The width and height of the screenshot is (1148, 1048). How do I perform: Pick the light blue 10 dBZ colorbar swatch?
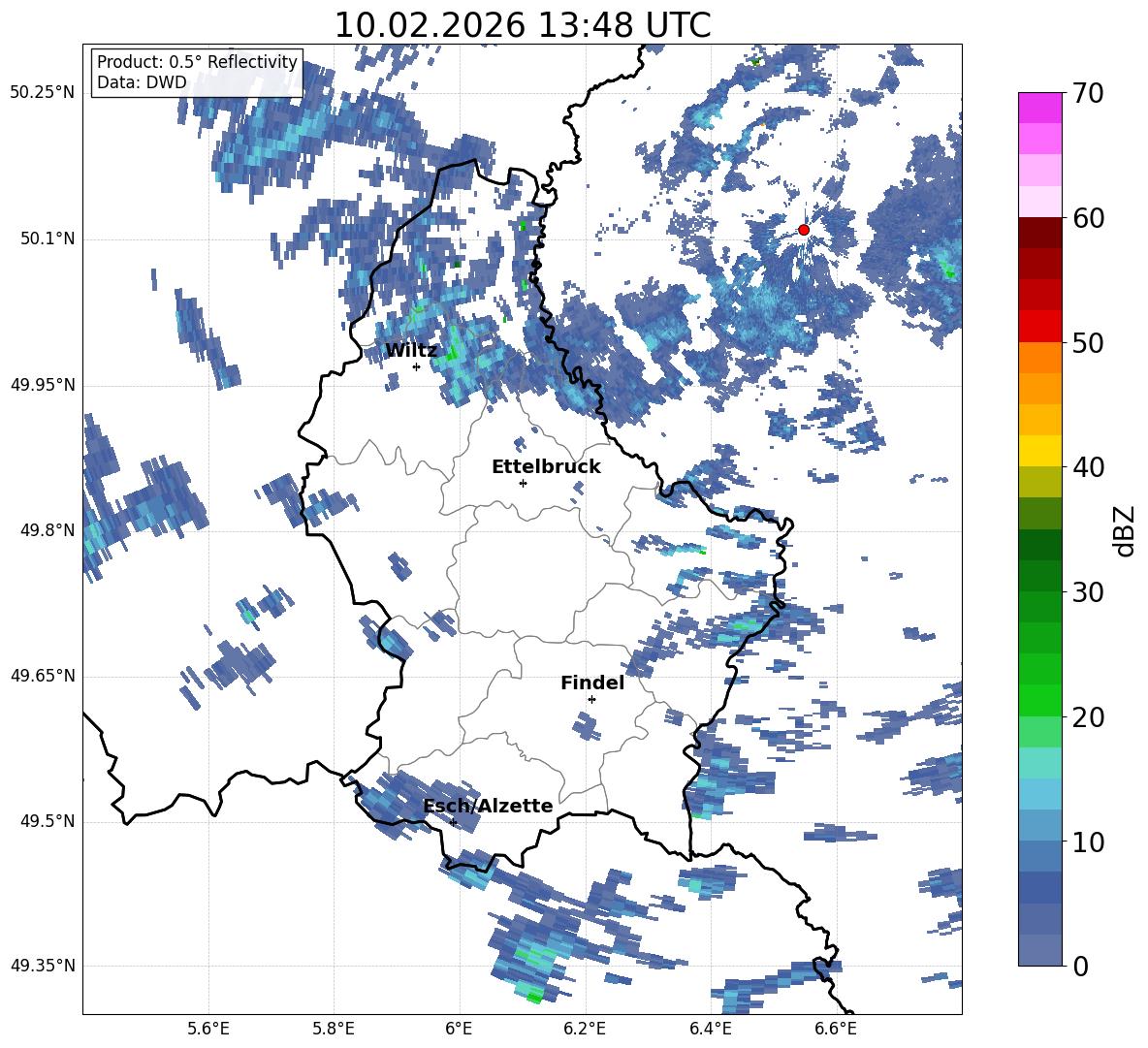1039,825
